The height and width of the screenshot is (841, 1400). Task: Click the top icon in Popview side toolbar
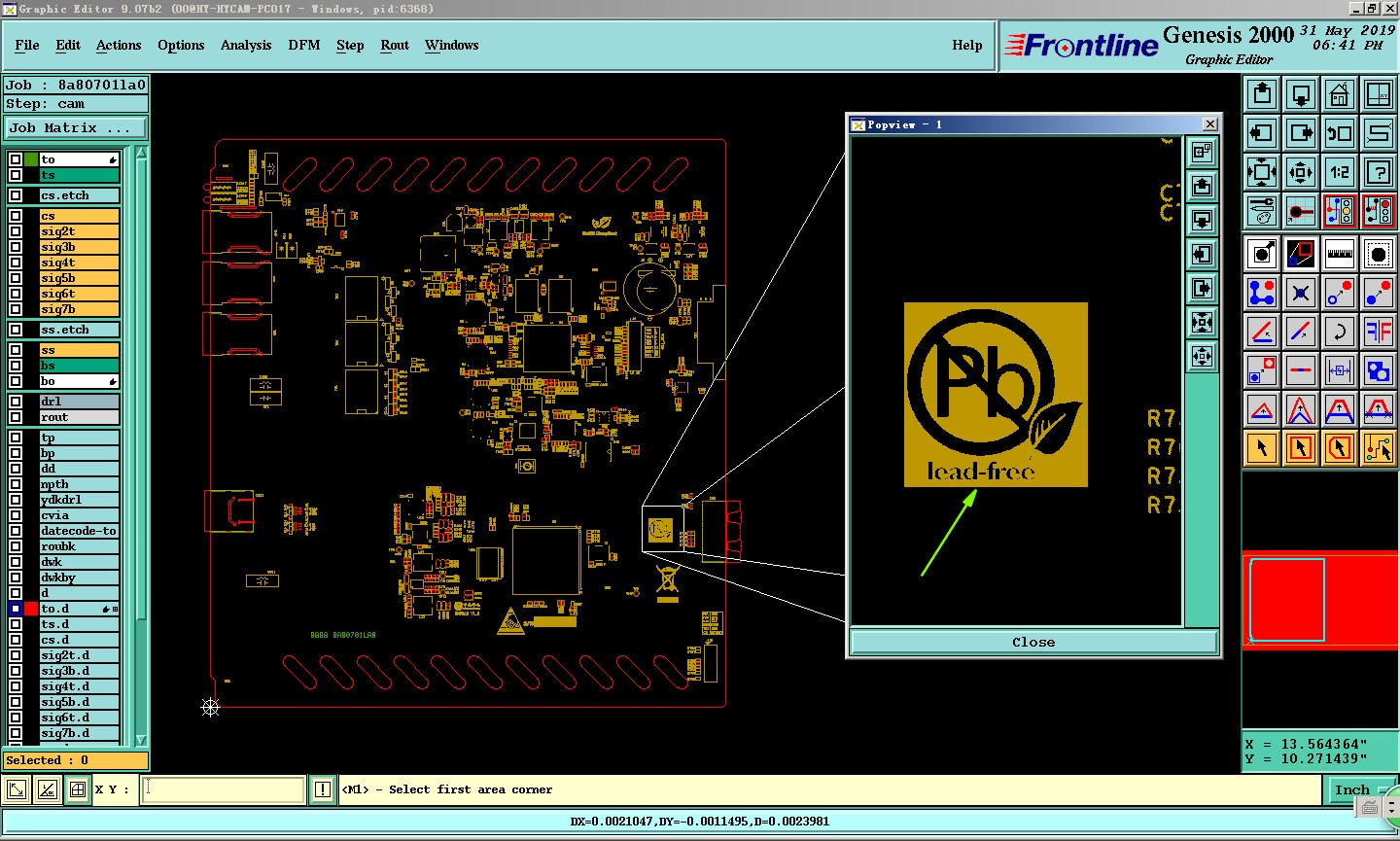1203,152
